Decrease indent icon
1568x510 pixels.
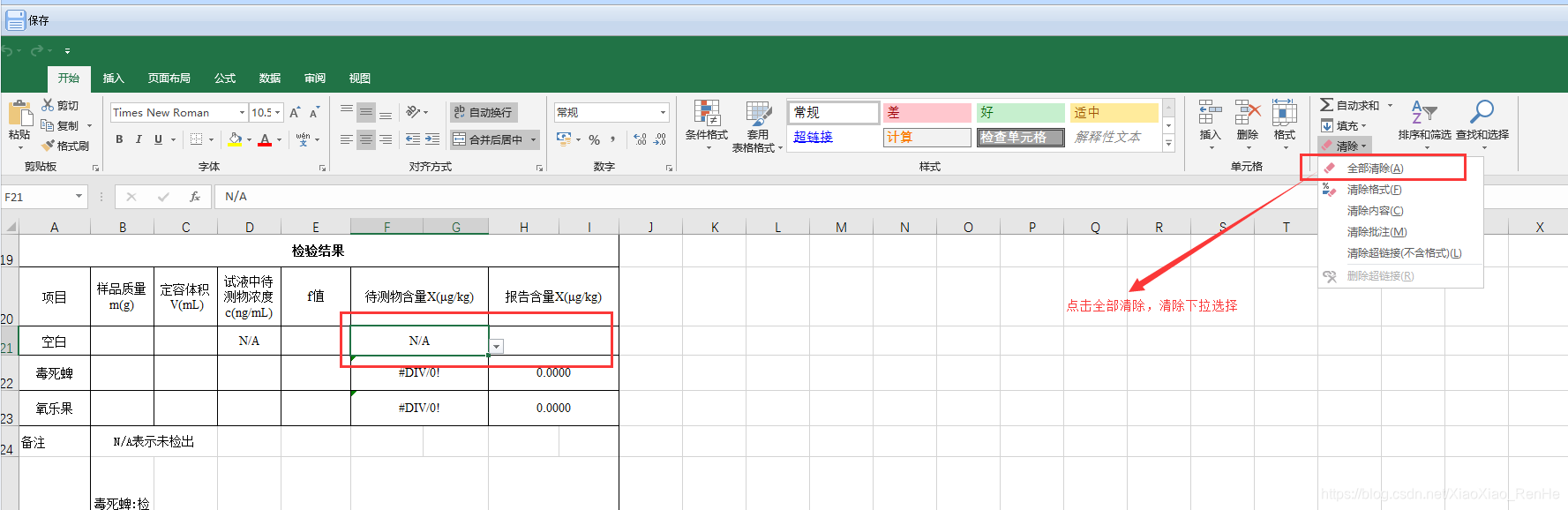(x=413, y=139)
